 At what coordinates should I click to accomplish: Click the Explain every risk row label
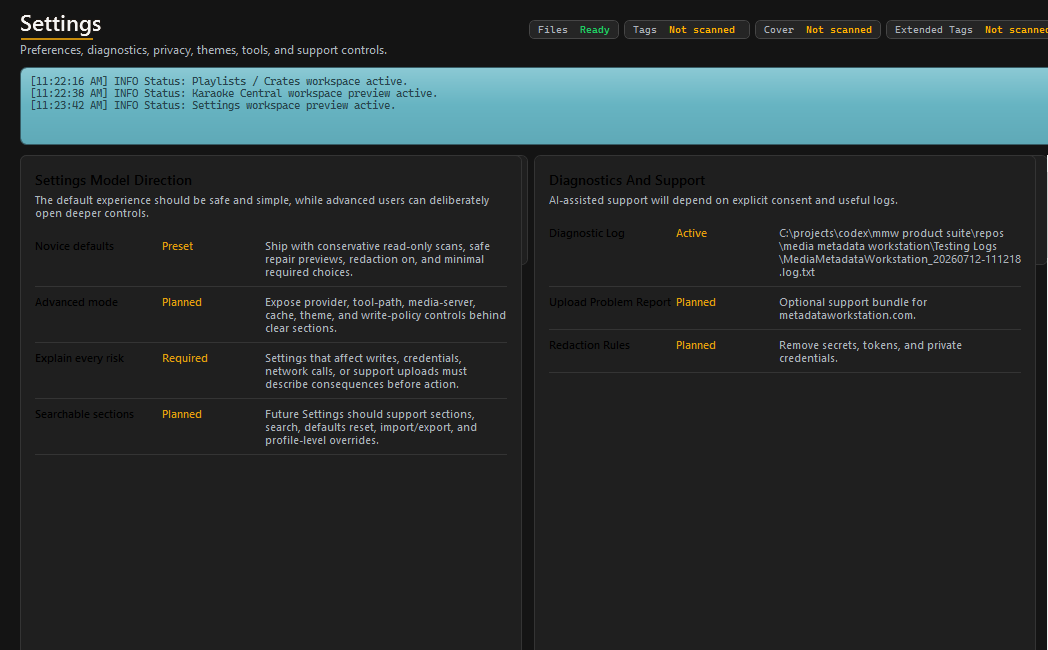pyautogui.click(x=80, y=359)
